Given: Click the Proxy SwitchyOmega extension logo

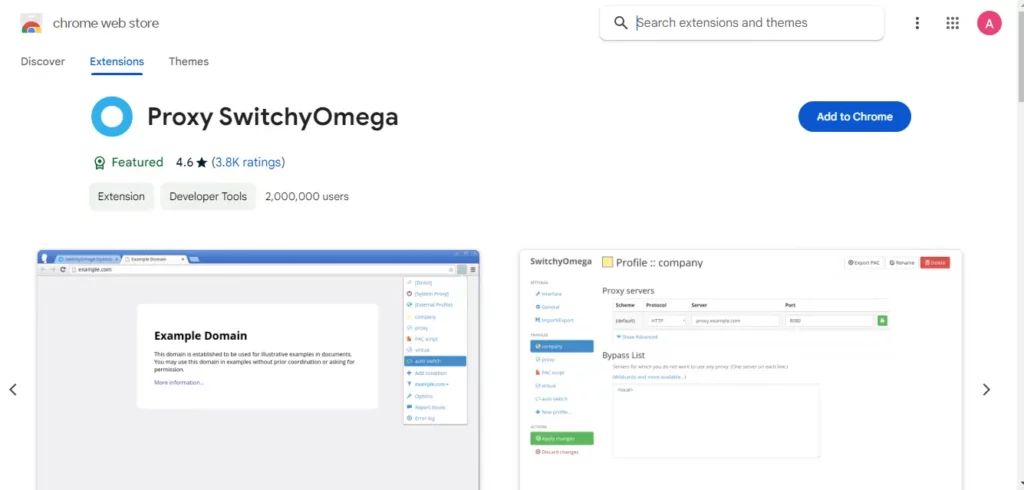Looking at the screenshot, I should tap(112, 116).
